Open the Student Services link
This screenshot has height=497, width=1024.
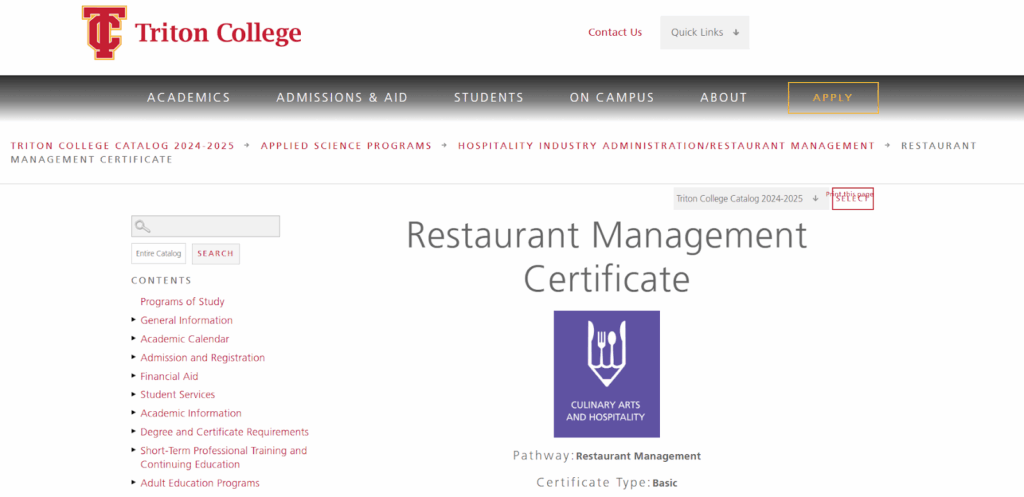click(x=178, y=394)
